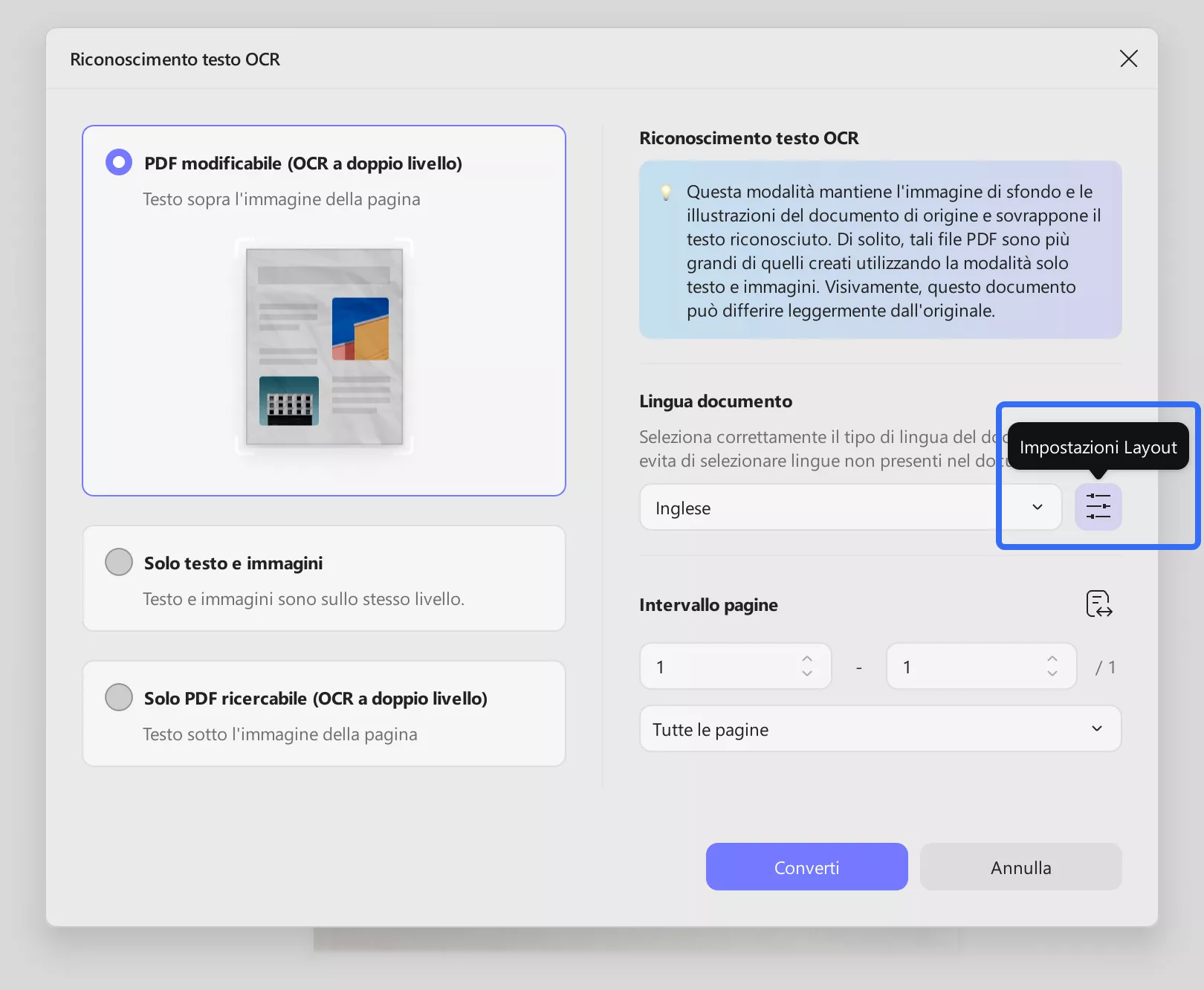Image resolution: width=1204 pixels, height=990 pixels.
Task: Select Solo testo e immagini mode
Action: pos(118,562)
